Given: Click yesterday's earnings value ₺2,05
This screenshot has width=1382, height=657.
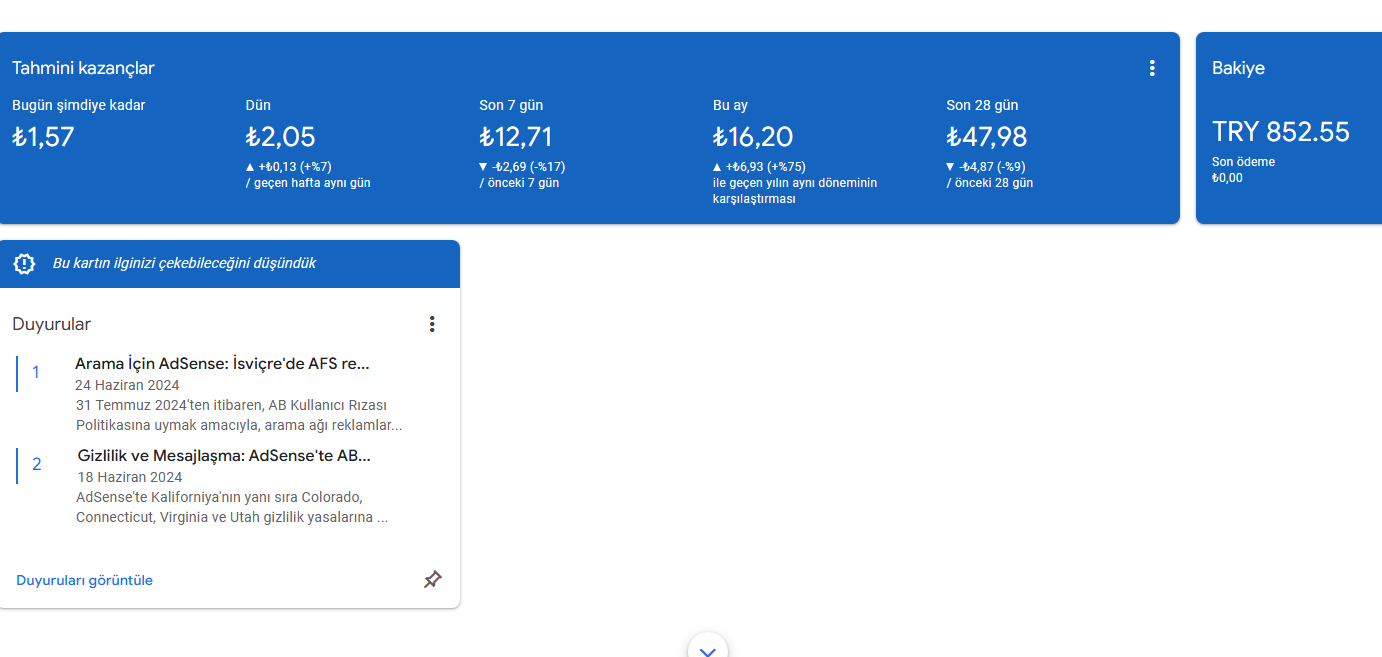Looking at the screenshot, I should pos(280,137).
